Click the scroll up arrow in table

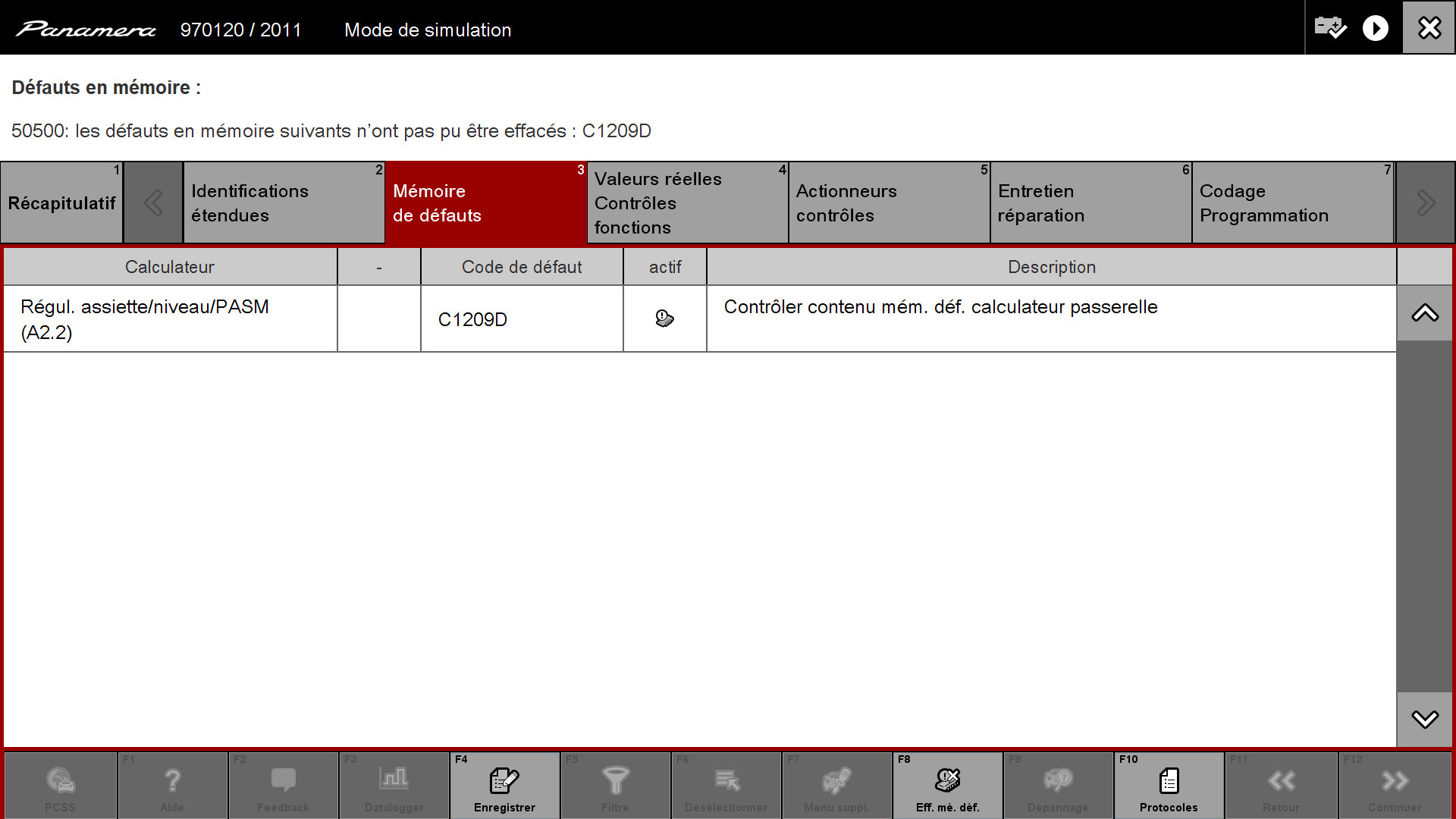coord(1425,313)
